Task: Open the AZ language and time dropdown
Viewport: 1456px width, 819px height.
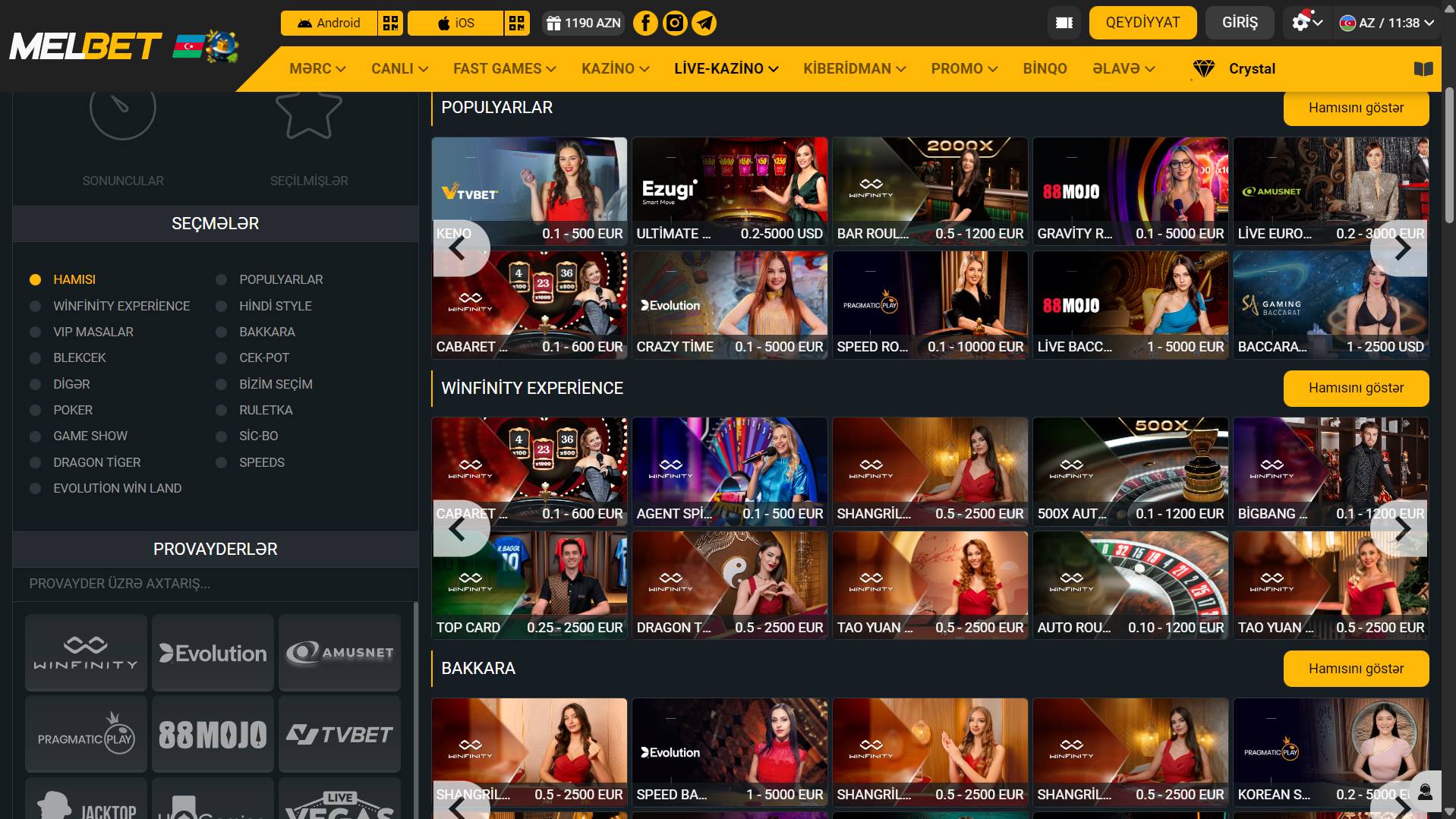Action: pyautogui.click(x=1386, y=23)
